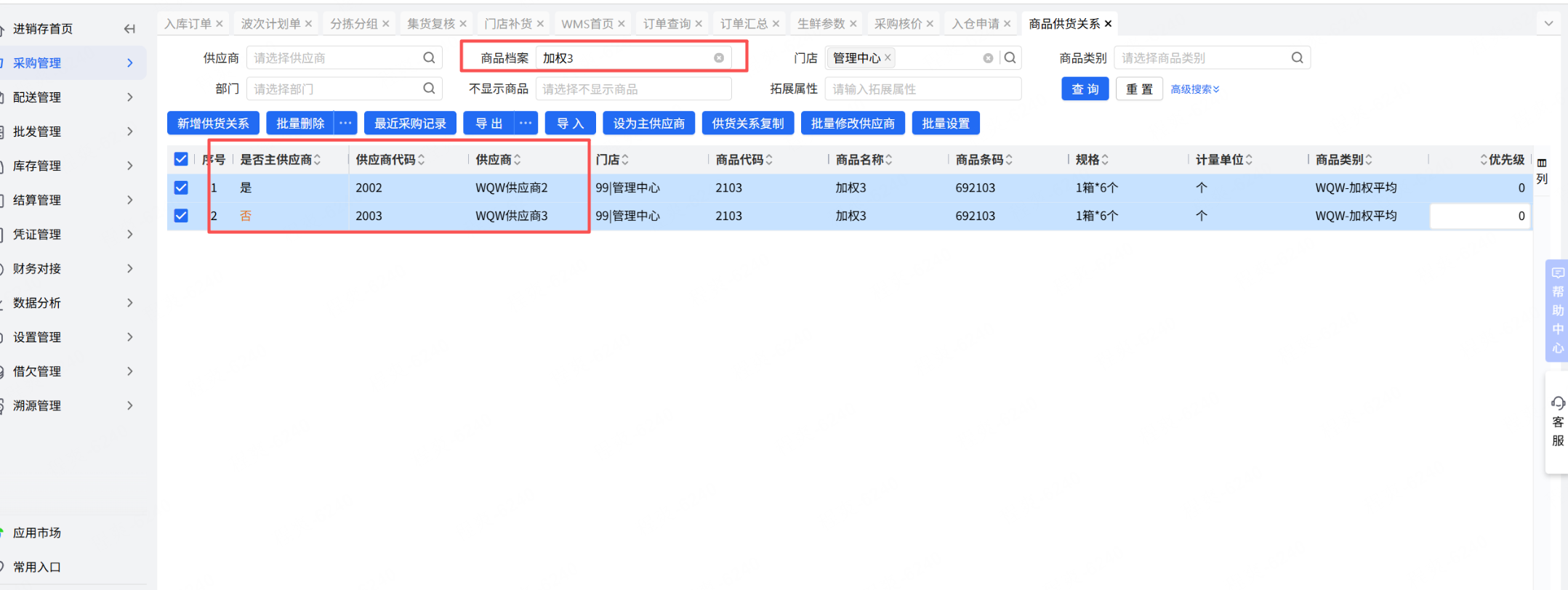Sort by 商品代码 column
This screenshot has height=590, width=1568.
pos(769,160)
